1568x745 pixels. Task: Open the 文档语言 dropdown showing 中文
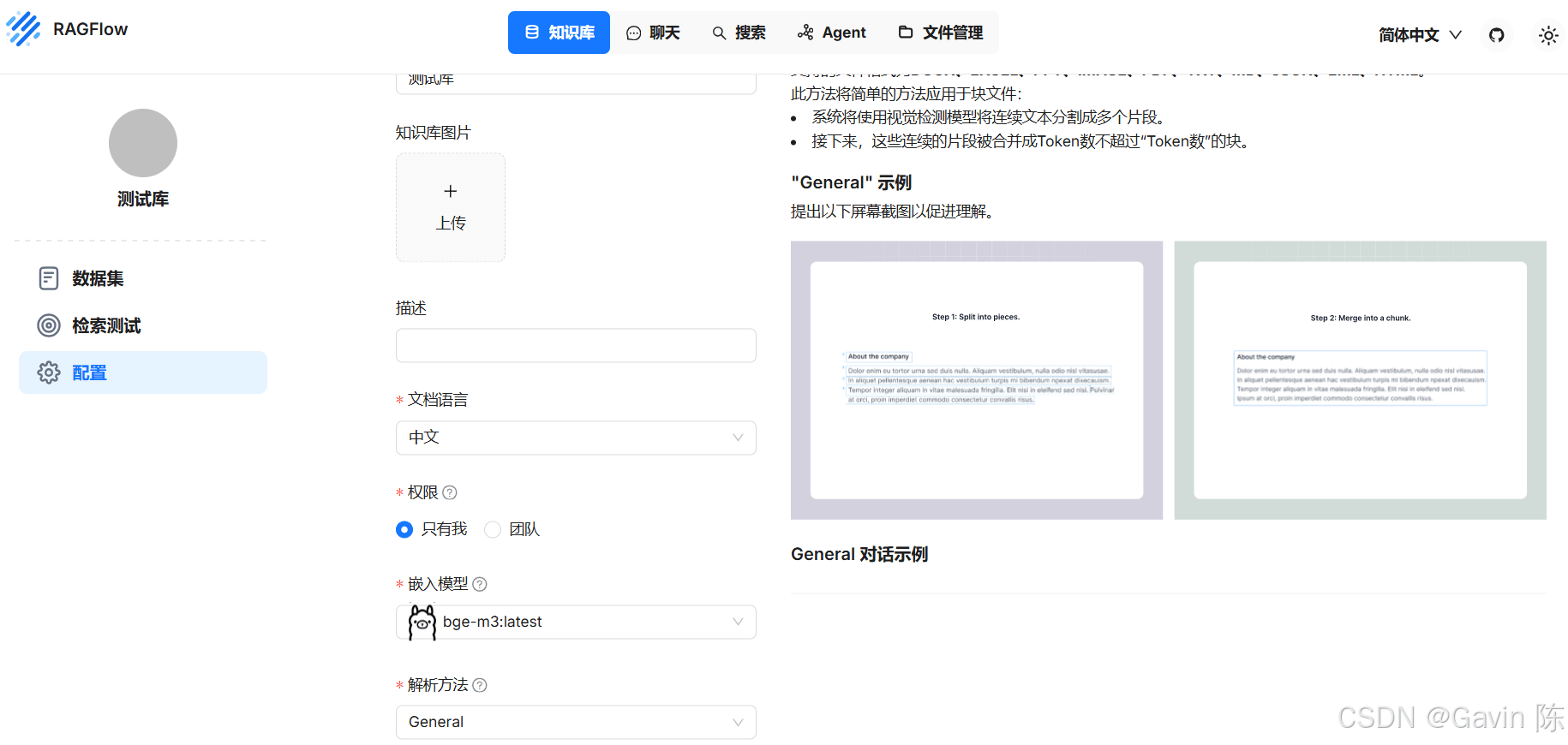[576, 438]
